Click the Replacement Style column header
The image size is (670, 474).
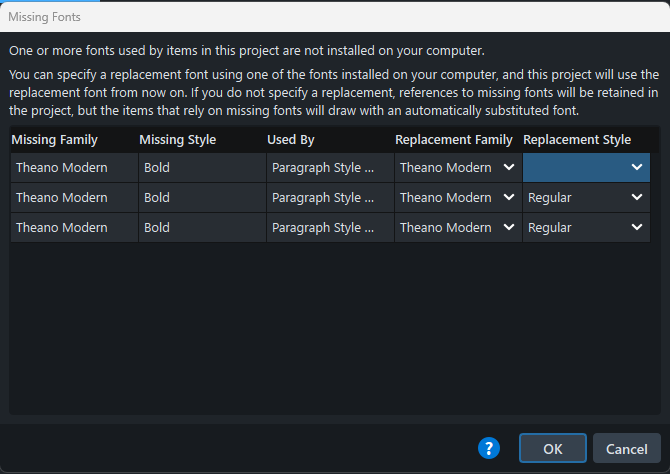click(x=577, y=140)
